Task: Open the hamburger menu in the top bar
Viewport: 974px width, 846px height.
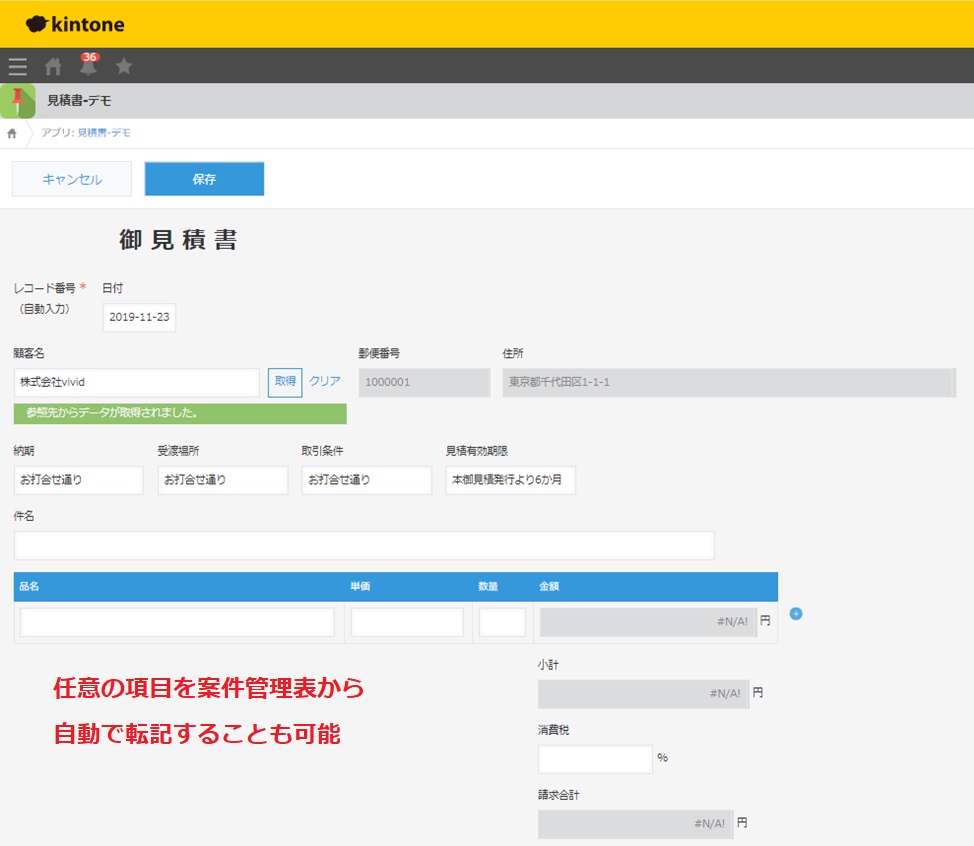Action: coord(17,66)
